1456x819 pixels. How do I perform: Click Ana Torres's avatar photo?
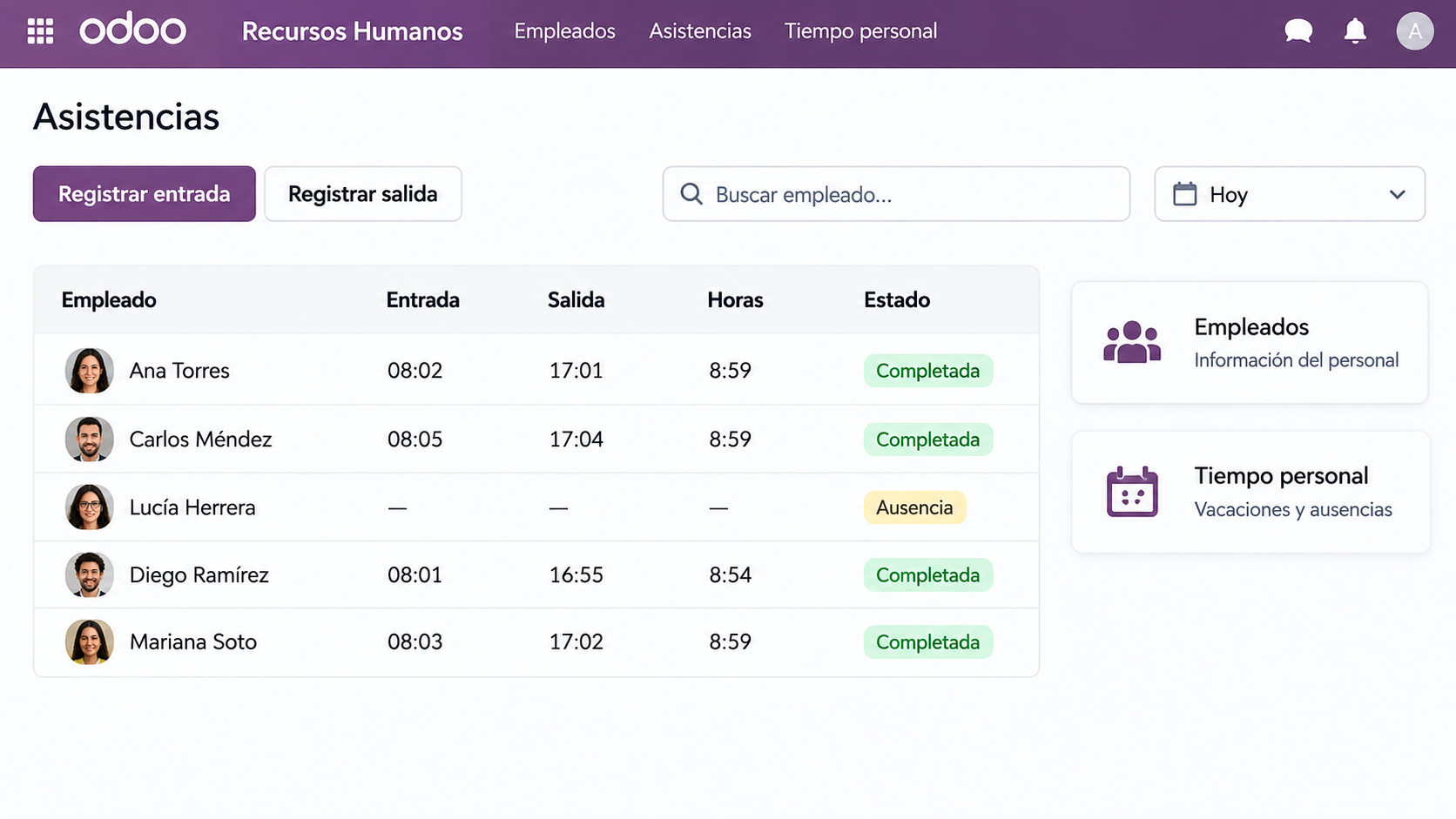click(x=89, y=371)
